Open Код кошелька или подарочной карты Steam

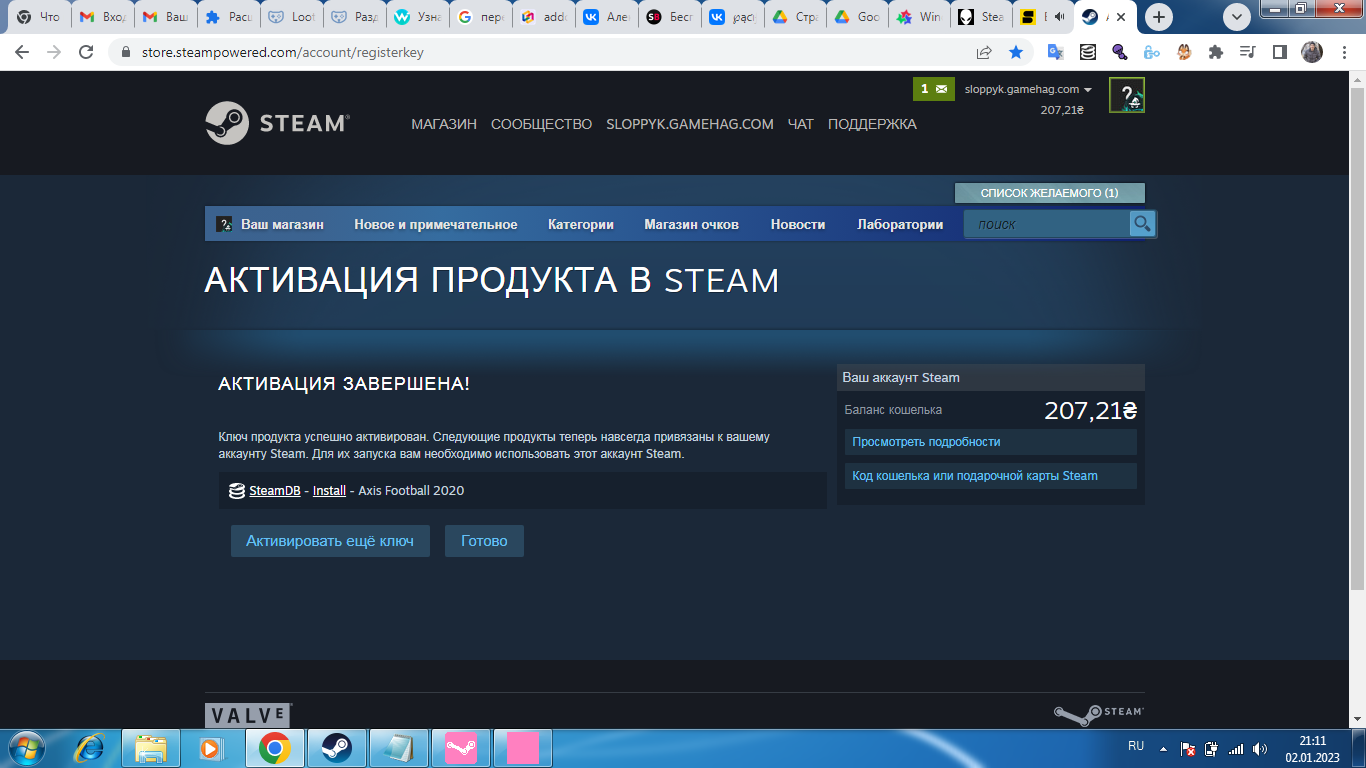tap(991, 476)
